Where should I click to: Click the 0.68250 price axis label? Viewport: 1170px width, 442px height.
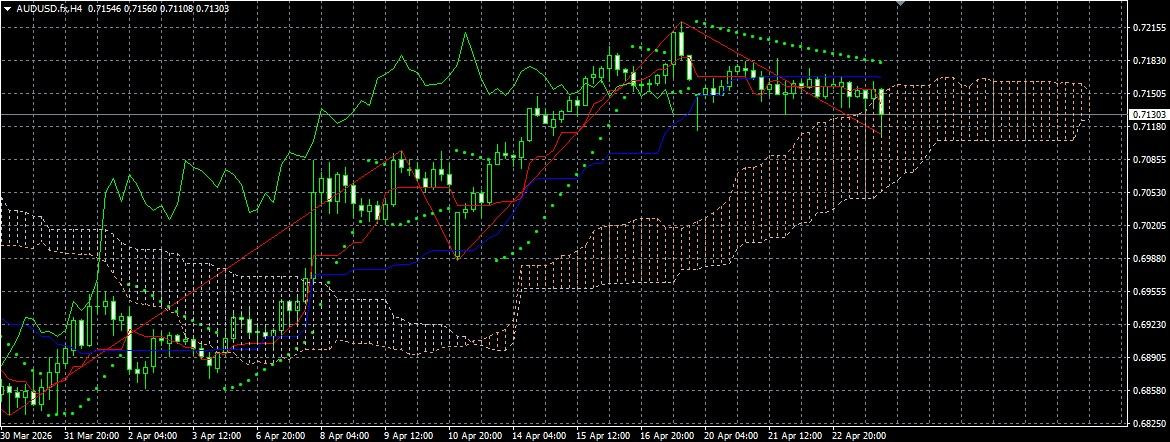[x=1148, y=424]
